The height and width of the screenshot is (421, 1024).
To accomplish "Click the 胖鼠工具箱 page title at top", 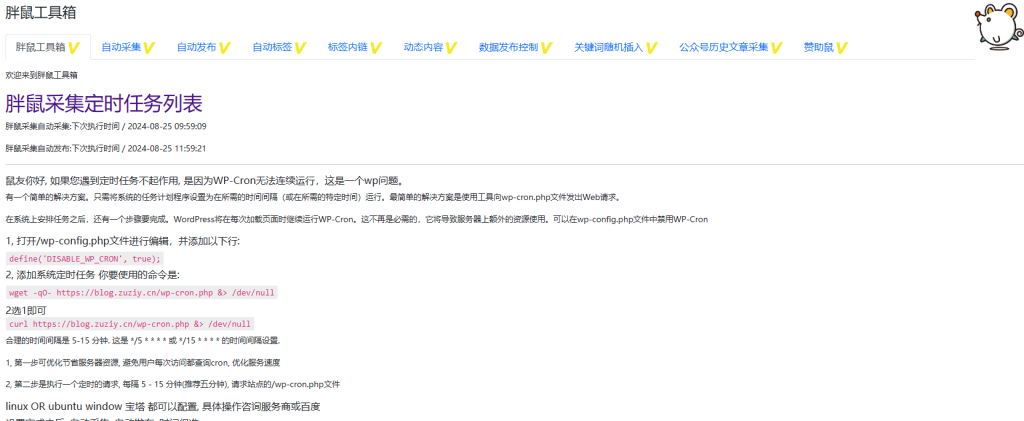I will (x=40, y=13).
